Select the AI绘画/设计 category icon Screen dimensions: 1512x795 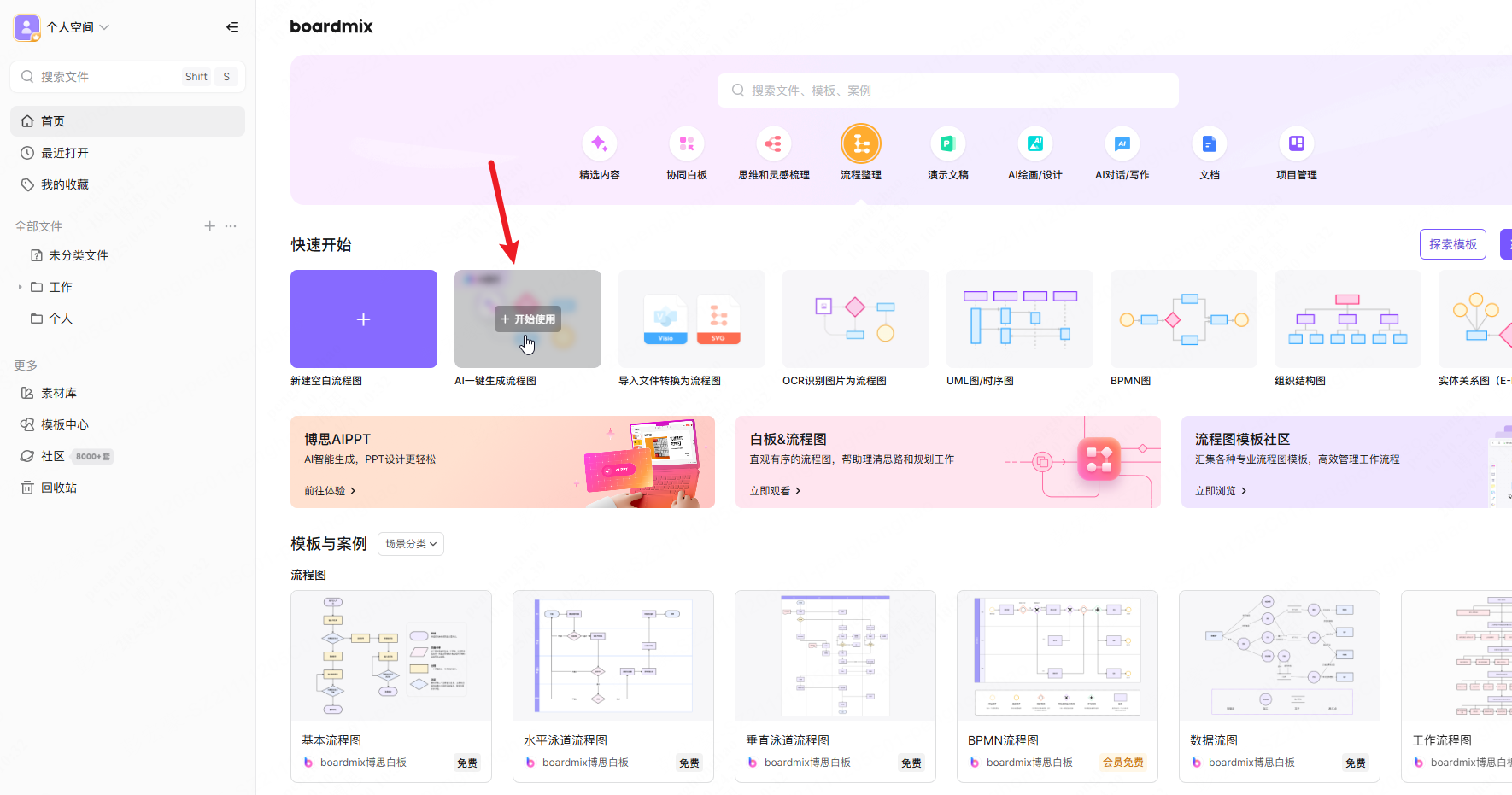click(x=1035, y=143)
